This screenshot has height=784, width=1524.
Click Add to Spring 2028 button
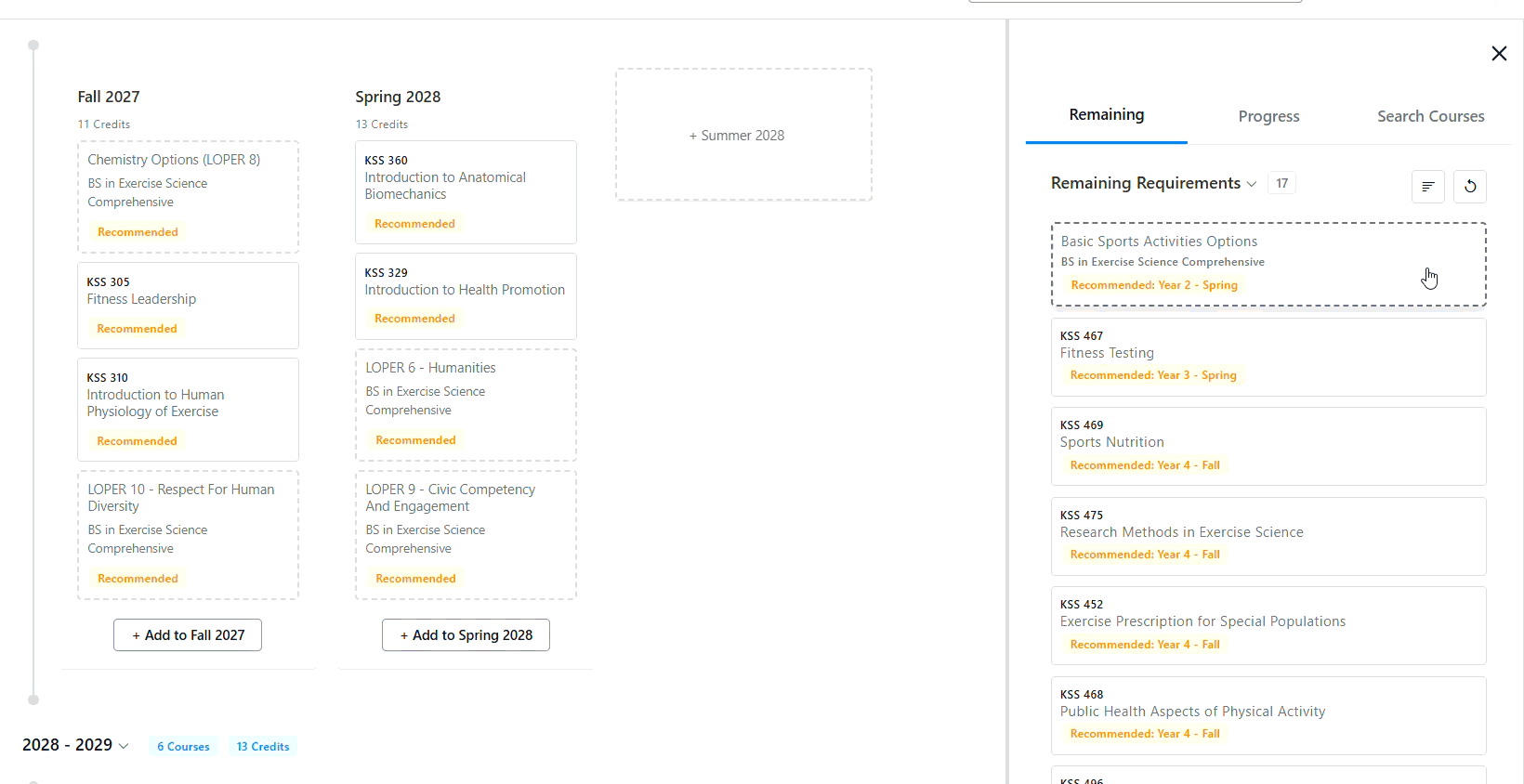point(466,635)
